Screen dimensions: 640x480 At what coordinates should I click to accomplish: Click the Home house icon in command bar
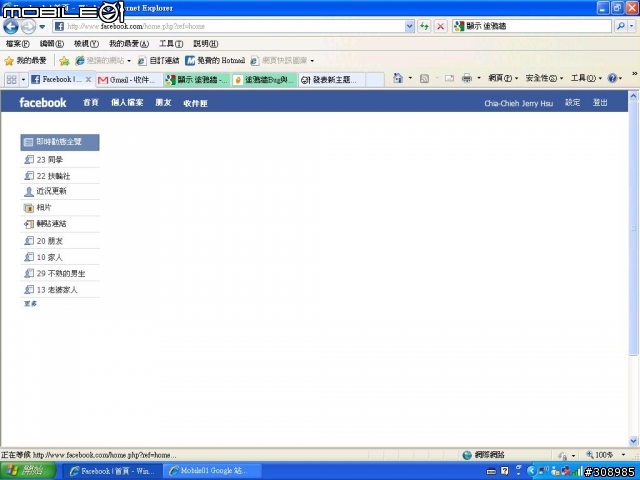[398, 78]
